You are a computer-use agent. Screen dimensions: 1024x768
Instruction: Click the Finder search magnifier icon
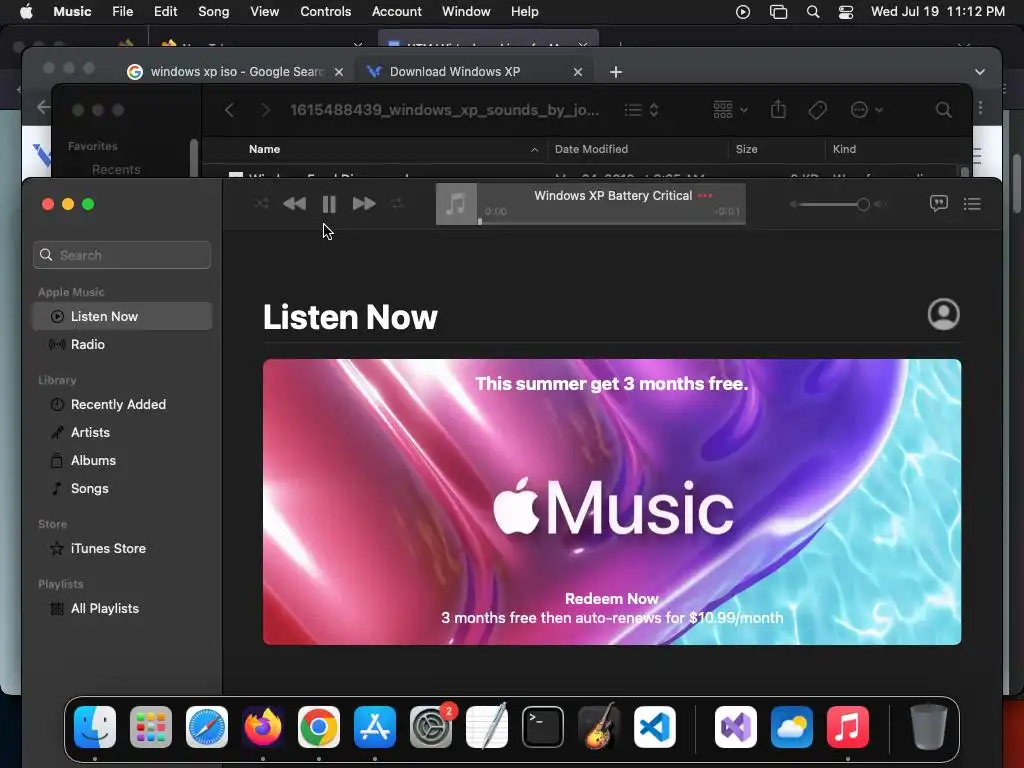[943, 110]
